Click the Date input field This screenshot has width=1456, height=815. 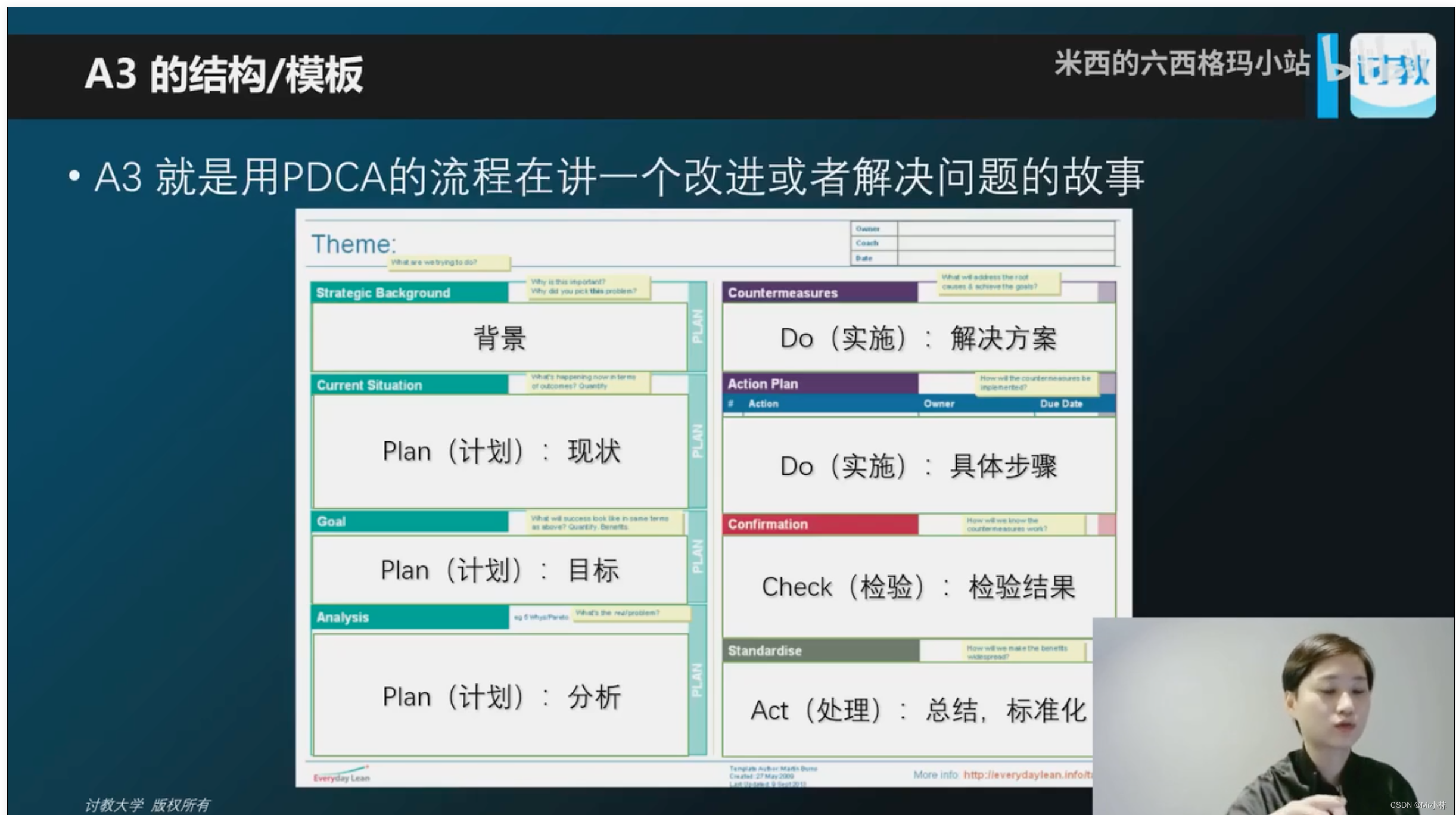tap(1005, 258)
